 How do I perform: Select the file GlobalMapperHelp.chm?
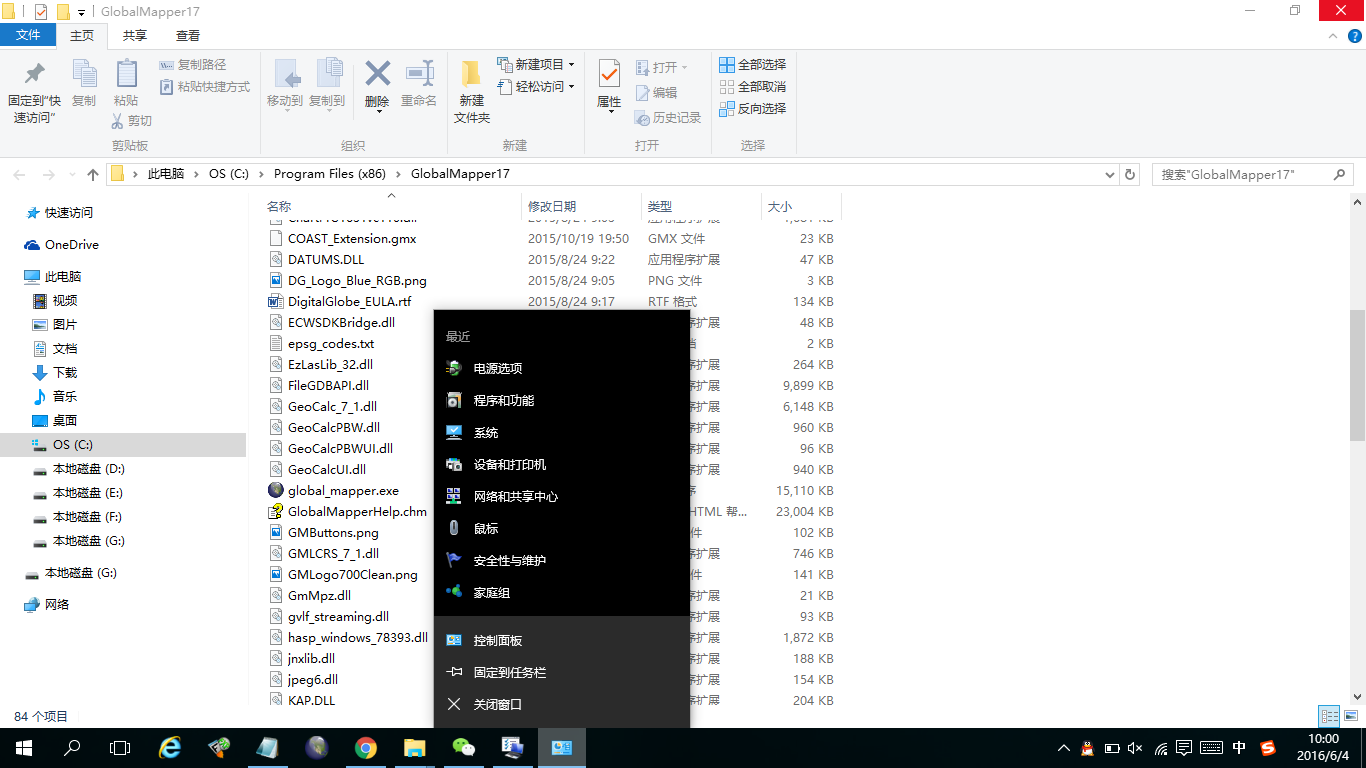(x=356, y=511)
